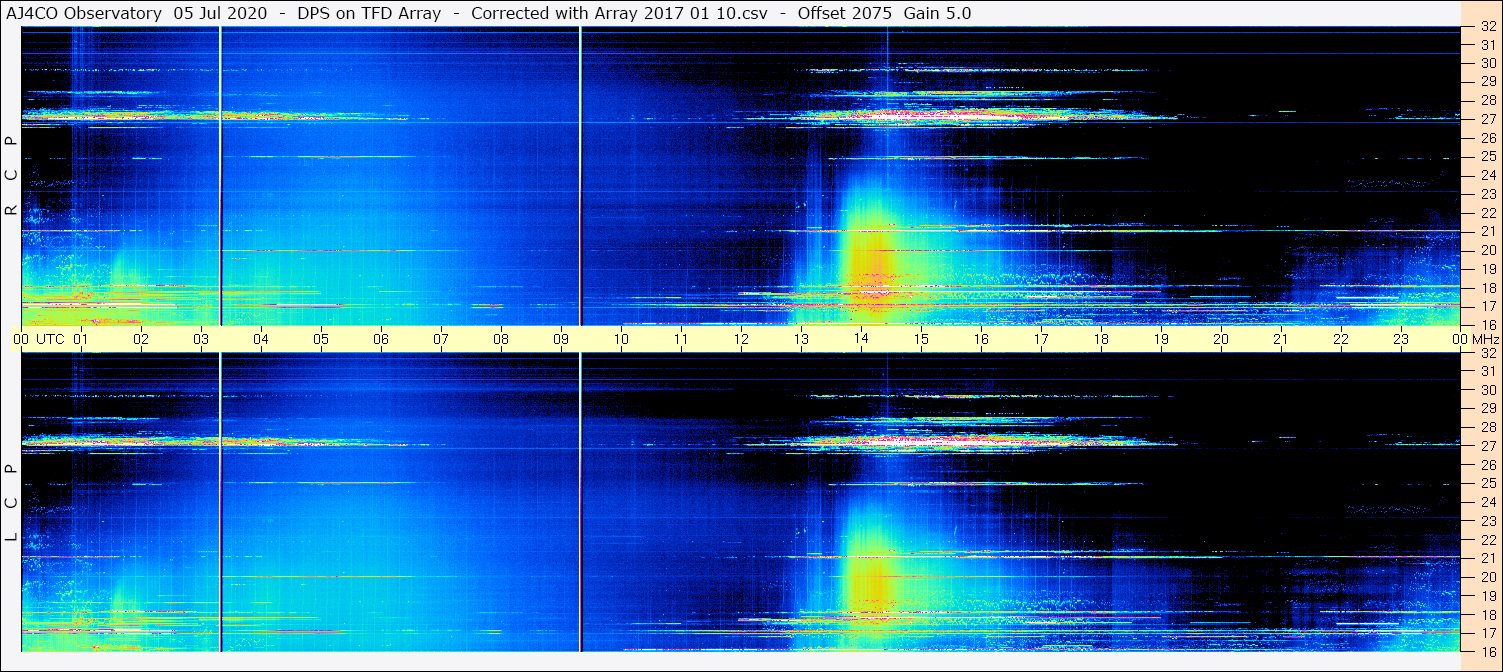Click the LCP panel's 16 MHz label
The image size is (1503, 672).
click(x=1487, y=651)
